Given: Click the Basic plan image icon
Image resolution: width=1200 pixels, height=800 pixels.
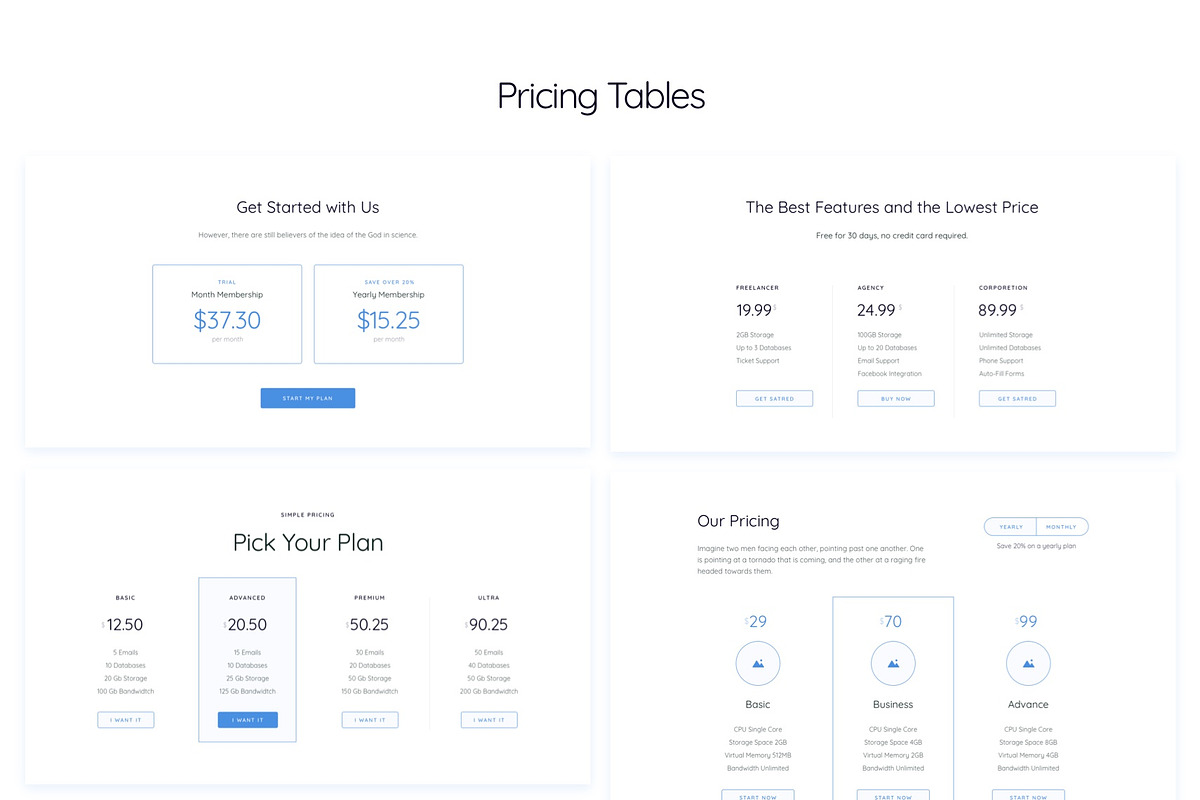Looking at the screenshot, I should (x=758, y=663).
